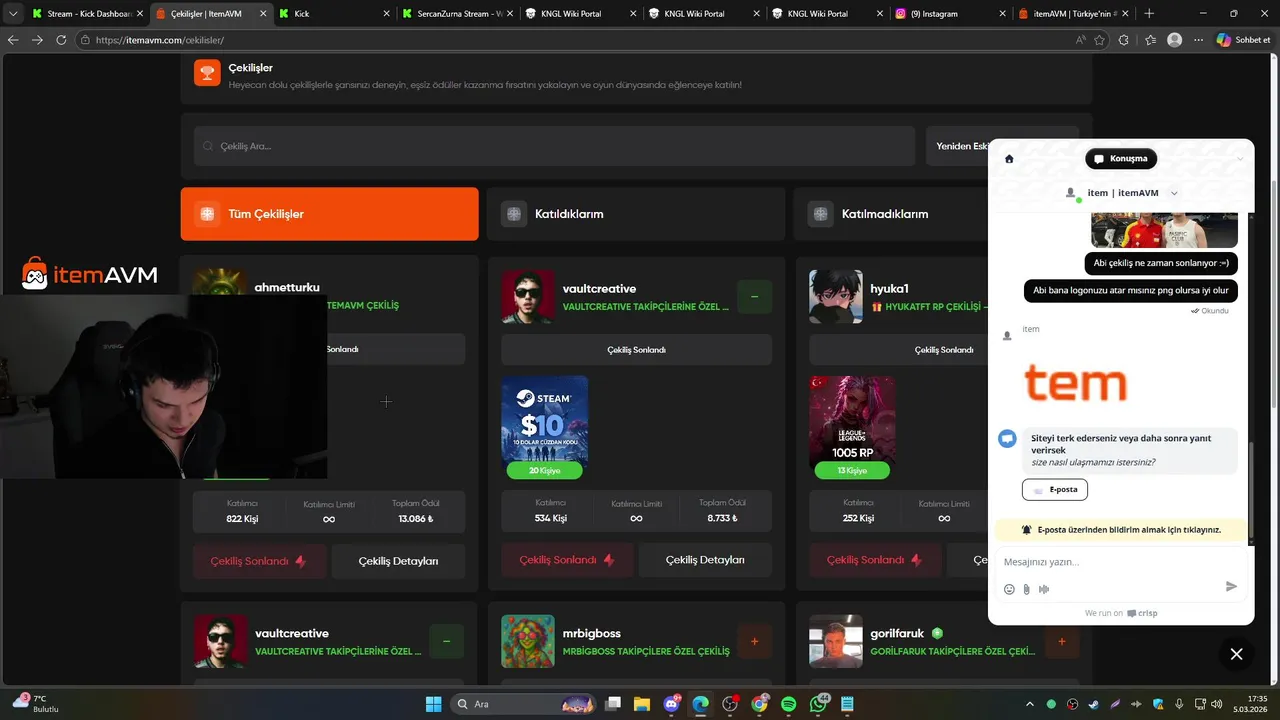The height and width of the screenshot is (720, 1280).
Task: Click the E-posta button in chat
Action: coord(1055,490)
